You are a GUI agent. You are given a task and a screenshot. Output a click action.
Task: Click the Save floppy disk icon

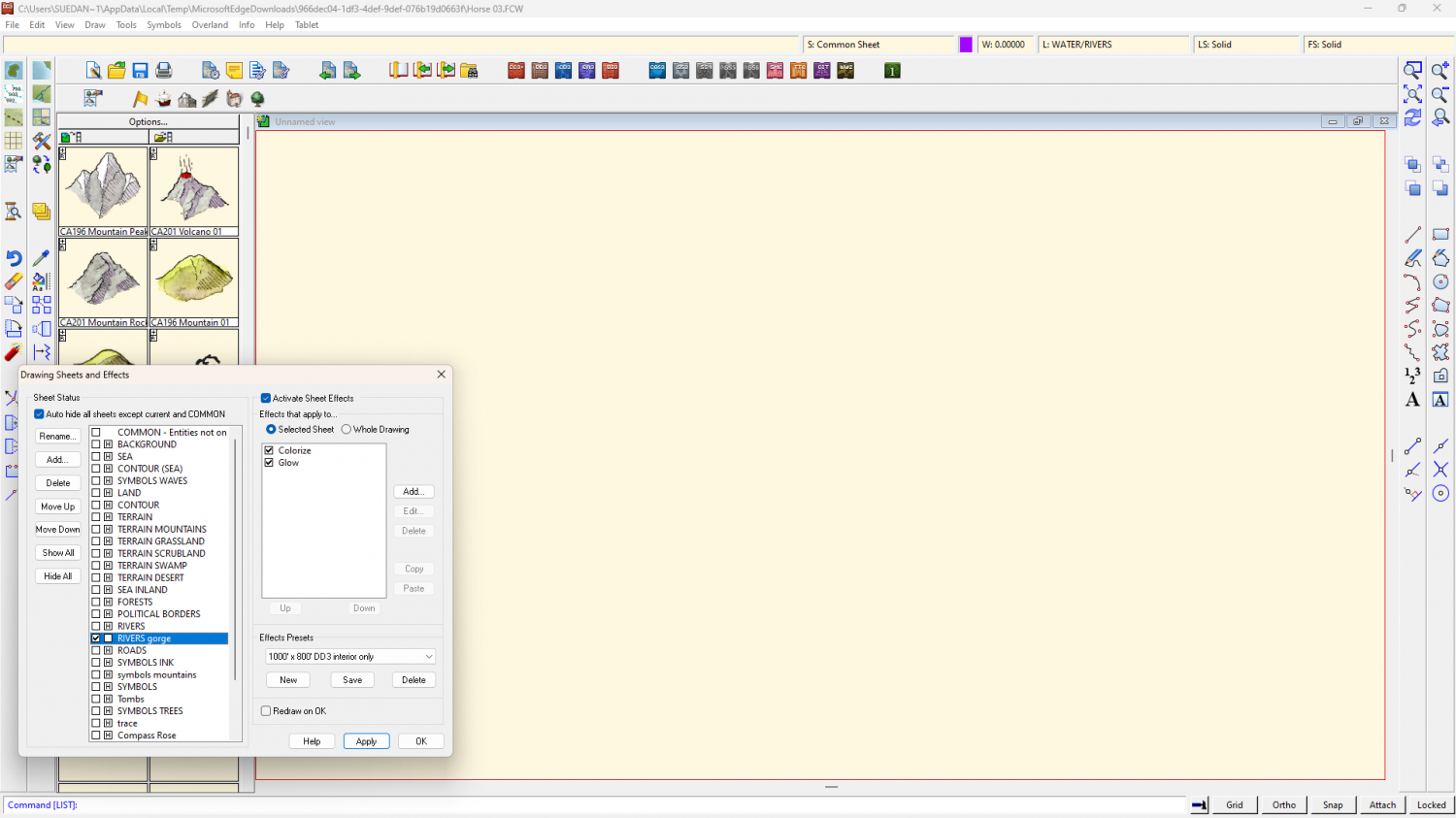click(140, 71)
